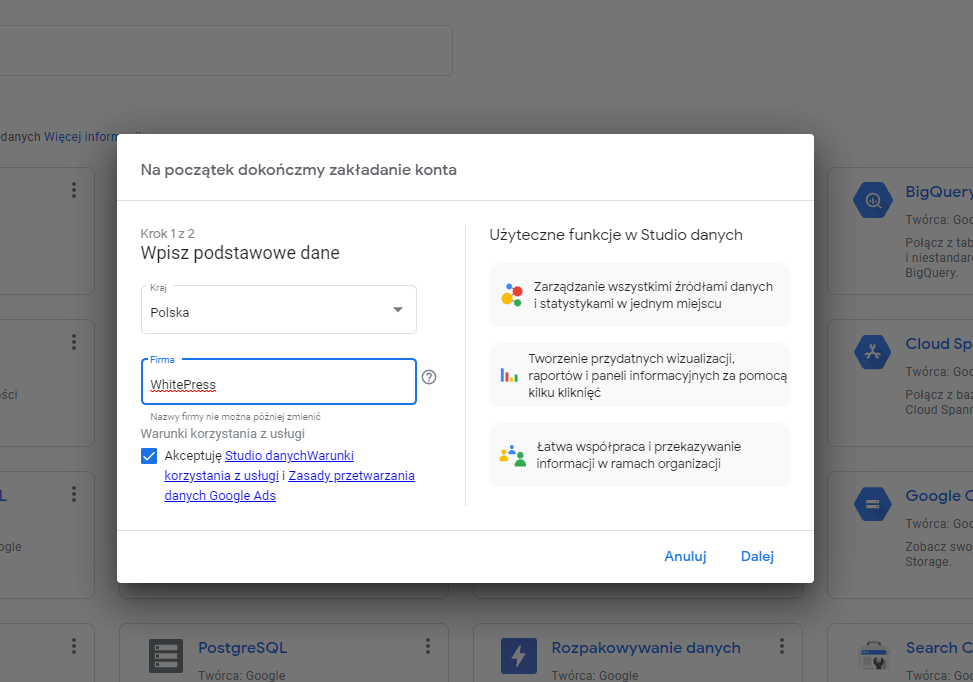Open the Rozpakowywanie danych card three-dot menu
973x682 pixels.
(x=782, y=646)
